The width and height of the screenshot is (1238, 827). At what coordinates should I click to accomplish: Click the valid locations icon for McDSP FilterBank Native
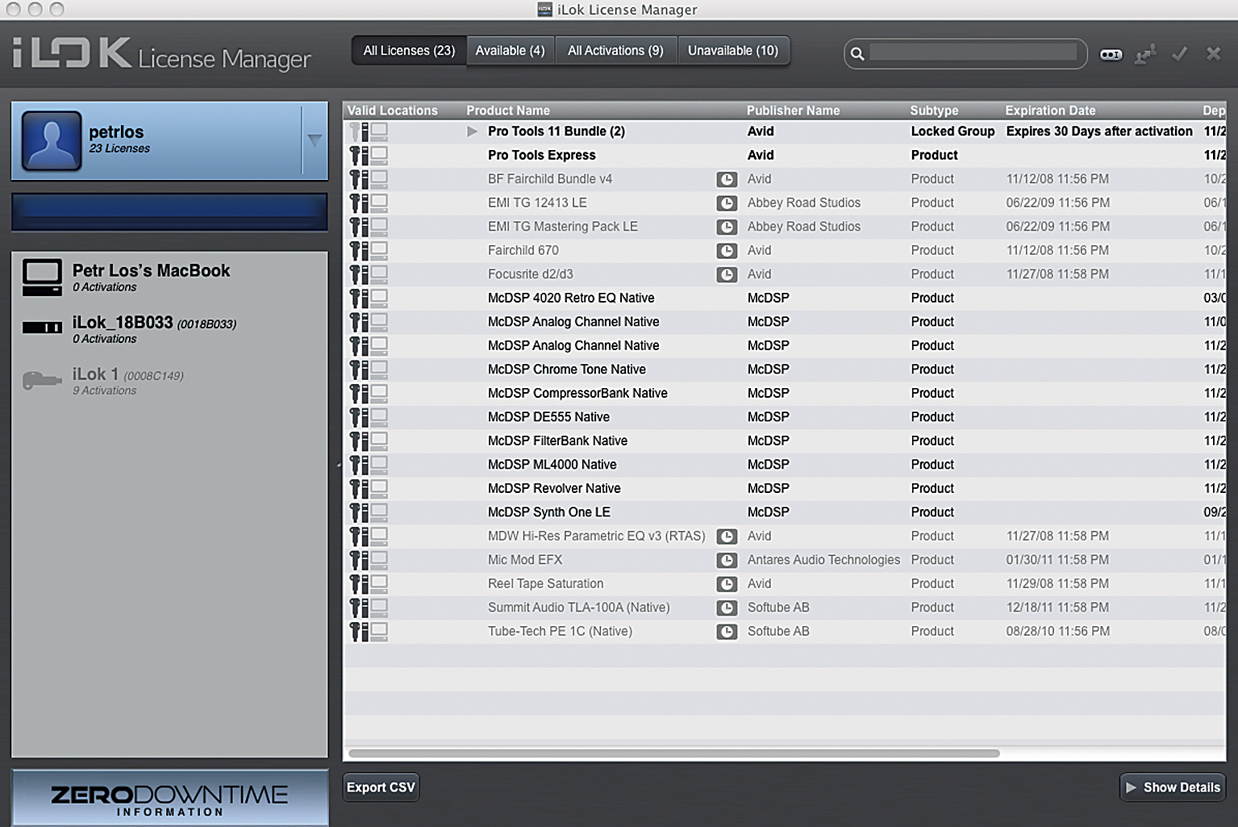368,441
